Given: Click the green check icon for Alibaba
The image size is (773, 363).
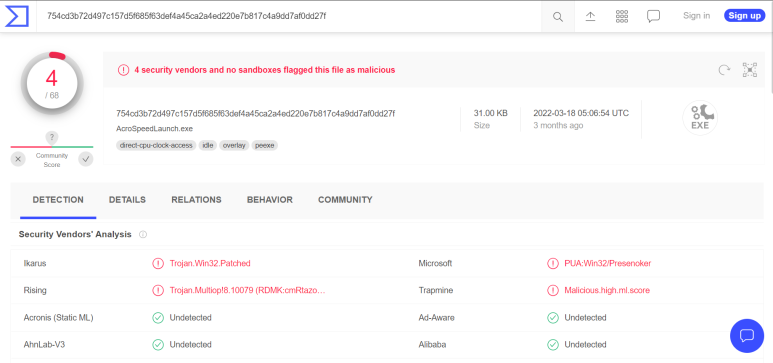Looking at the screenshot, I should [x=553, y=345].
